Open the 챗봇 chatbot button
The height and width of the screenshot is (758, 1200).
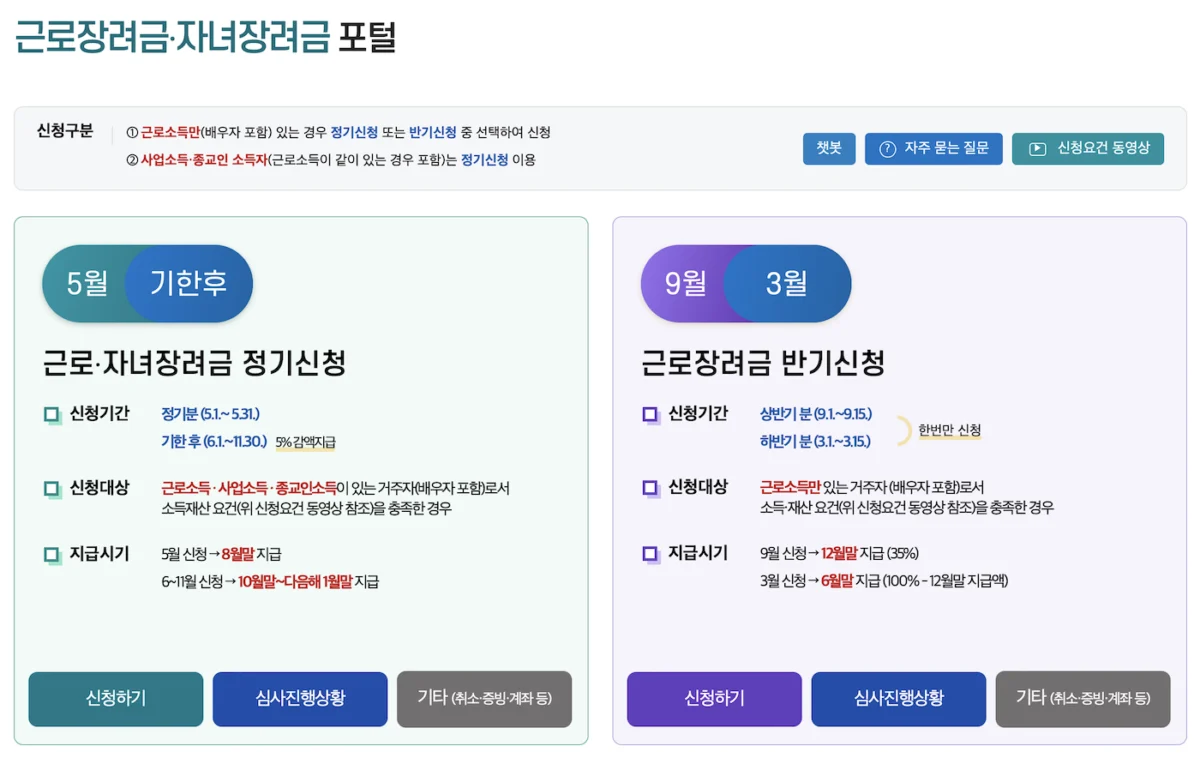coord(829,148)
